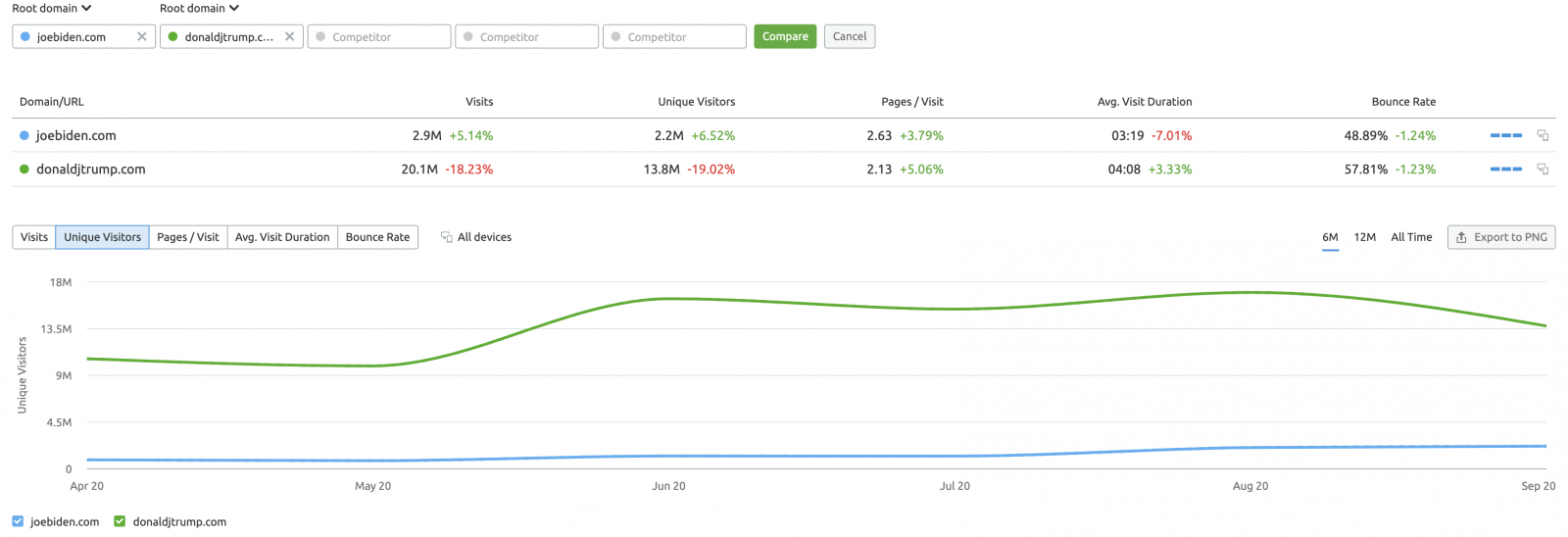
Task: Open second Root domain dropdown
Action: tap(200, 8)
